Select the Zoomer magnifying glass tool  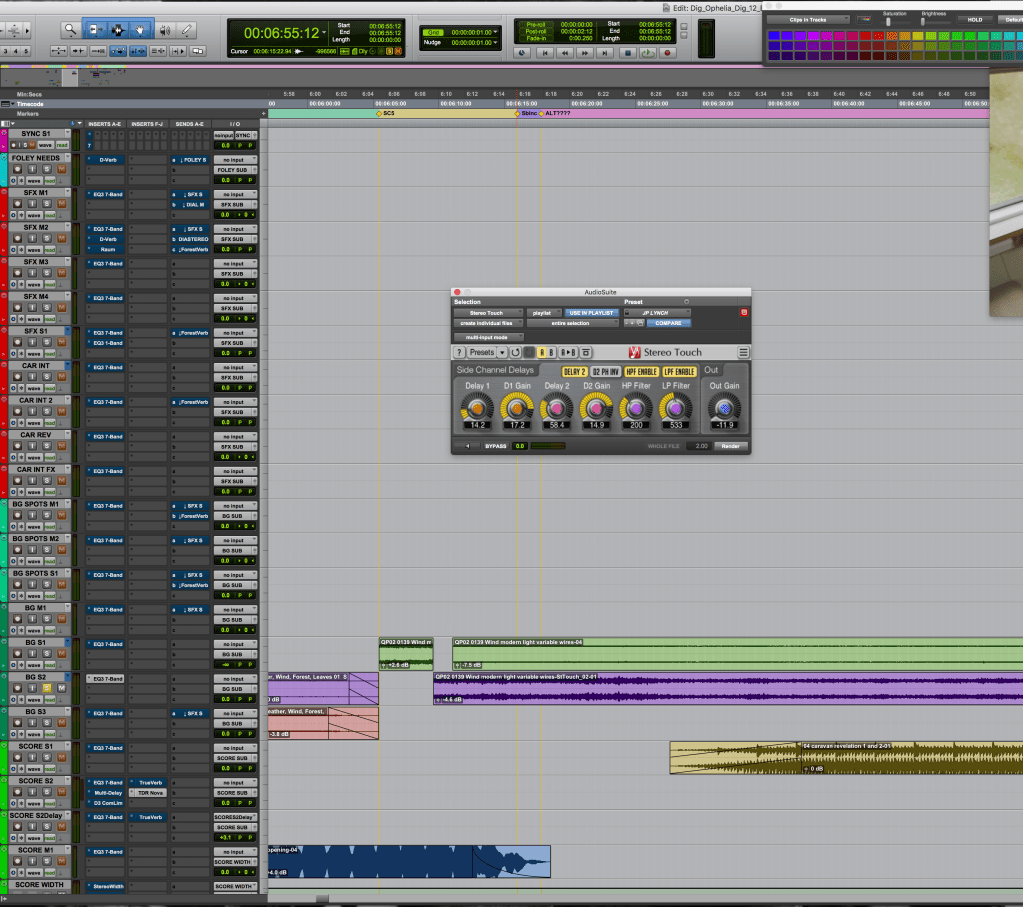[69, 30]
